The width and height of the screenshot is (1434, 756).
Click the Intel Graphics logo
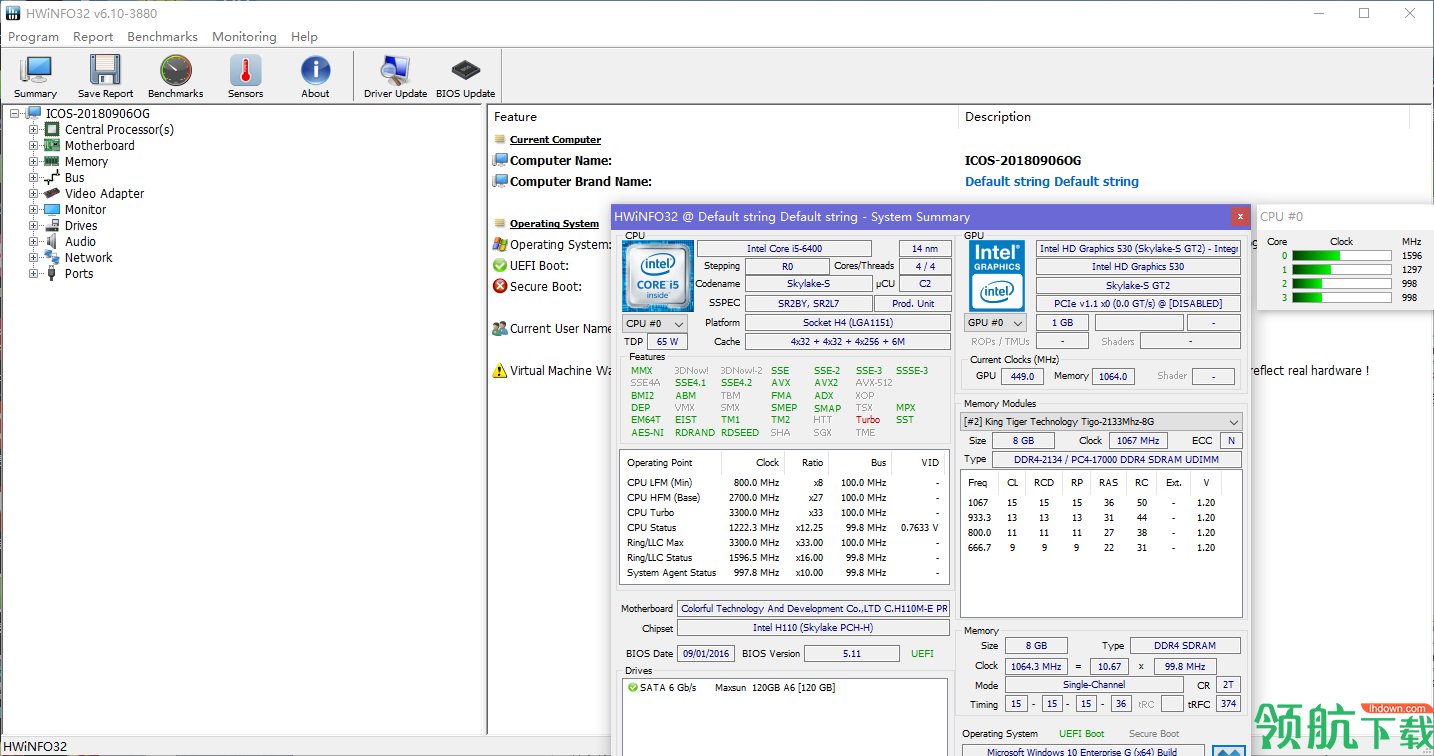click(997, 274)
